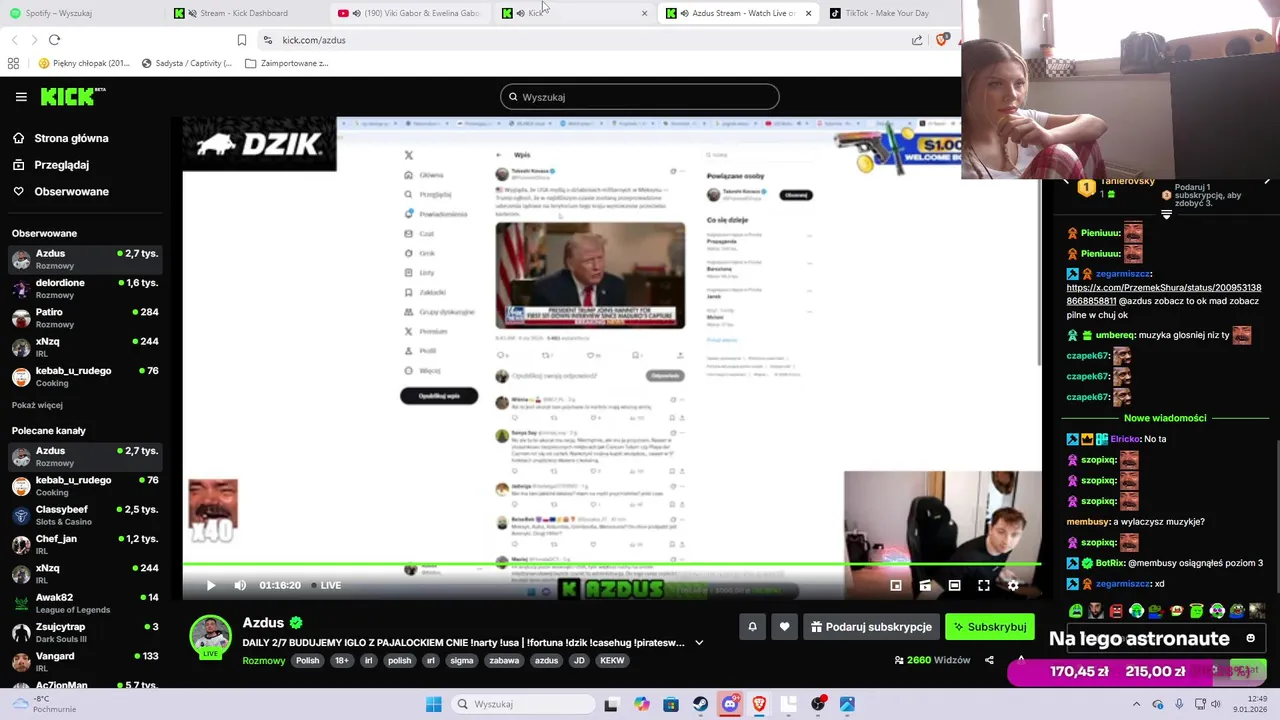Open Przeglądaj in sidebar
This screenshot has height=720, width=1280.
[61, 165]
